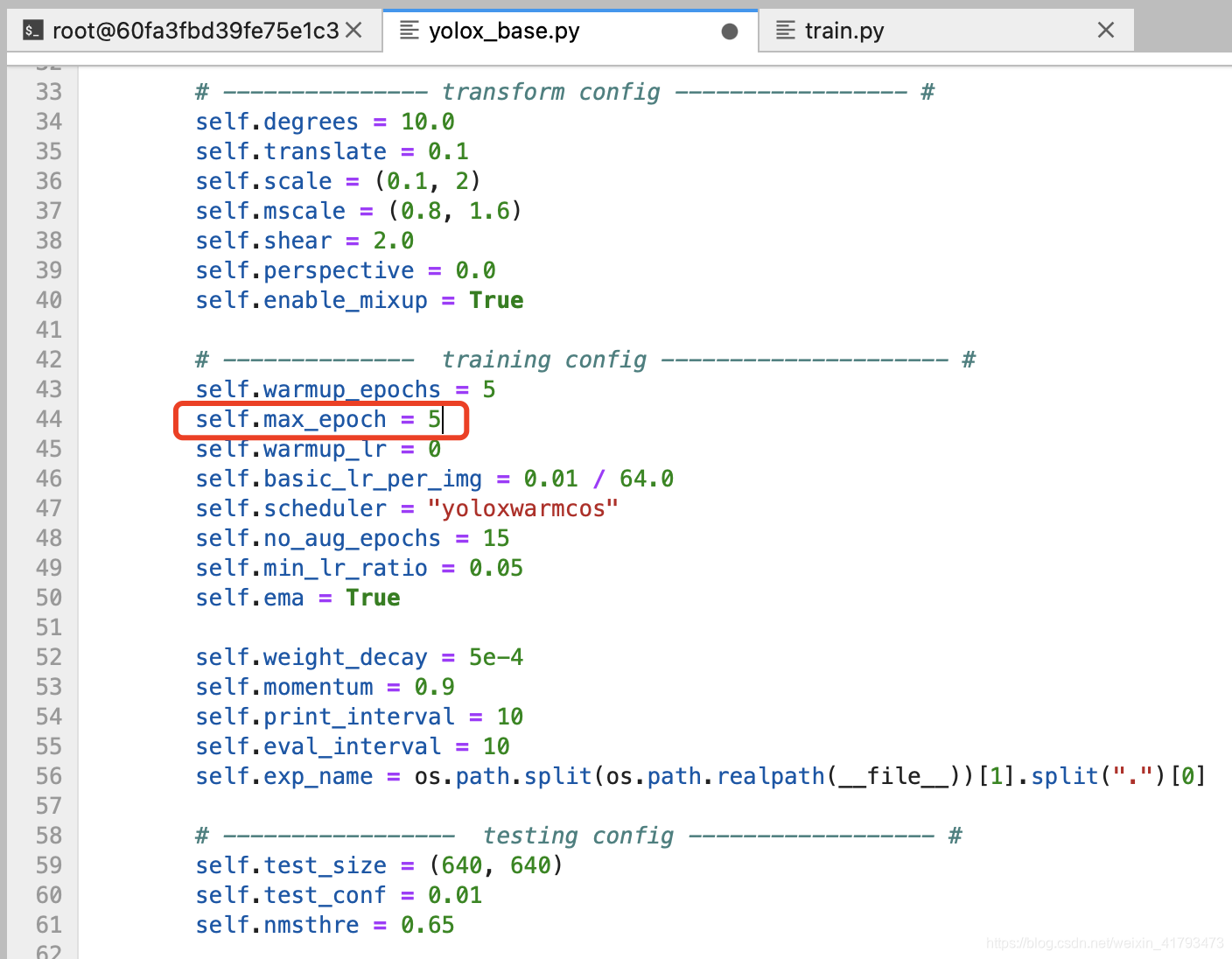This screenshot has width=1232, height=959.
Task: Click the self.eval_interval = 10 line
Action: pos(353,746)
